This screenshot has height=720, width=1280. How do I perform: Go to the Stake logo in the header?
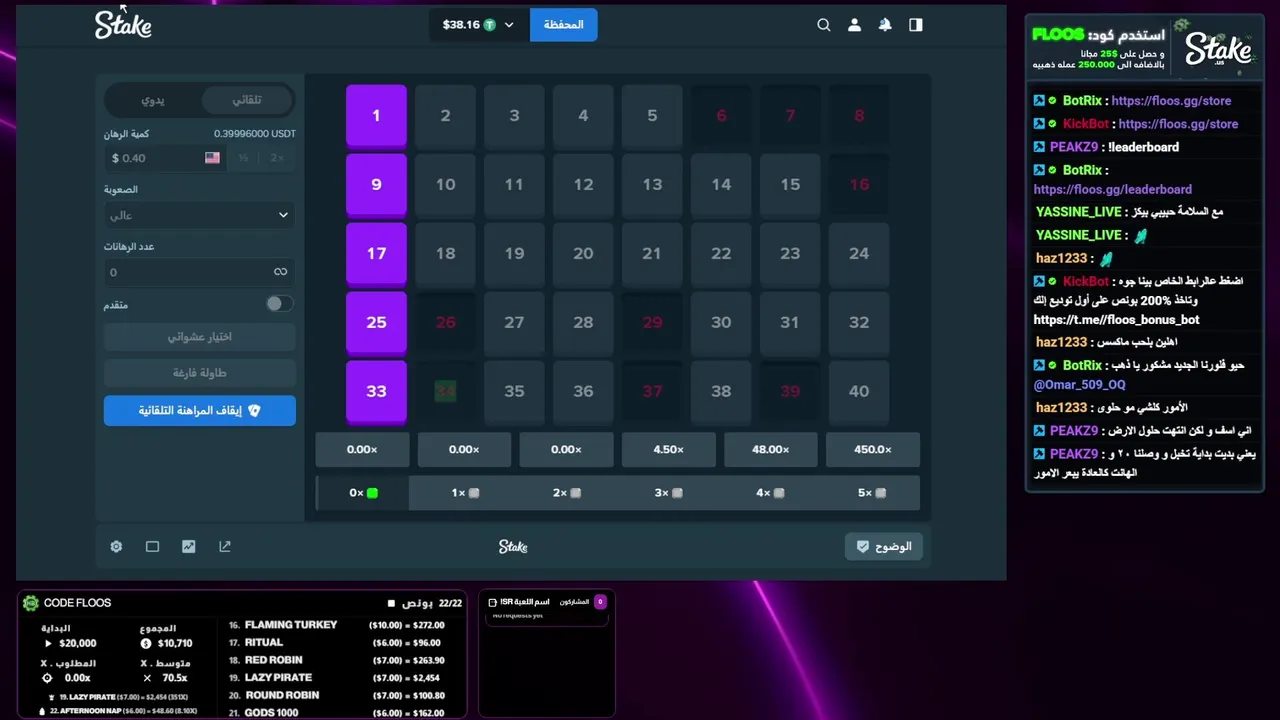tap(123, 25)
